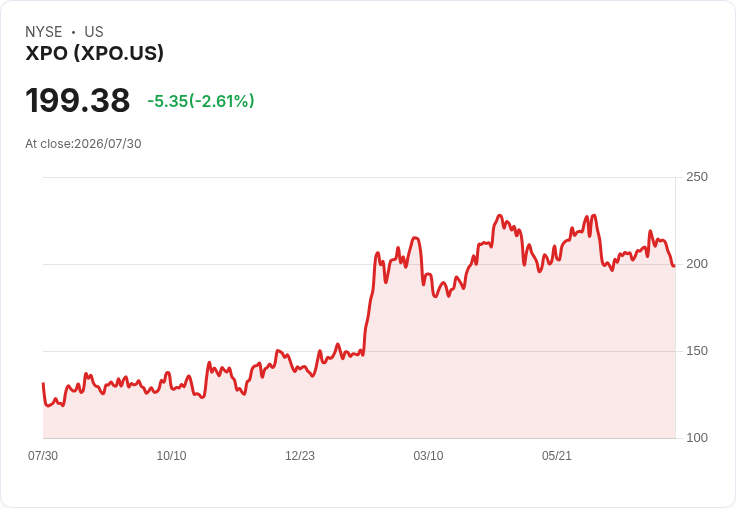
Task: Click the 05/21 date axis label
Action: 557,456
